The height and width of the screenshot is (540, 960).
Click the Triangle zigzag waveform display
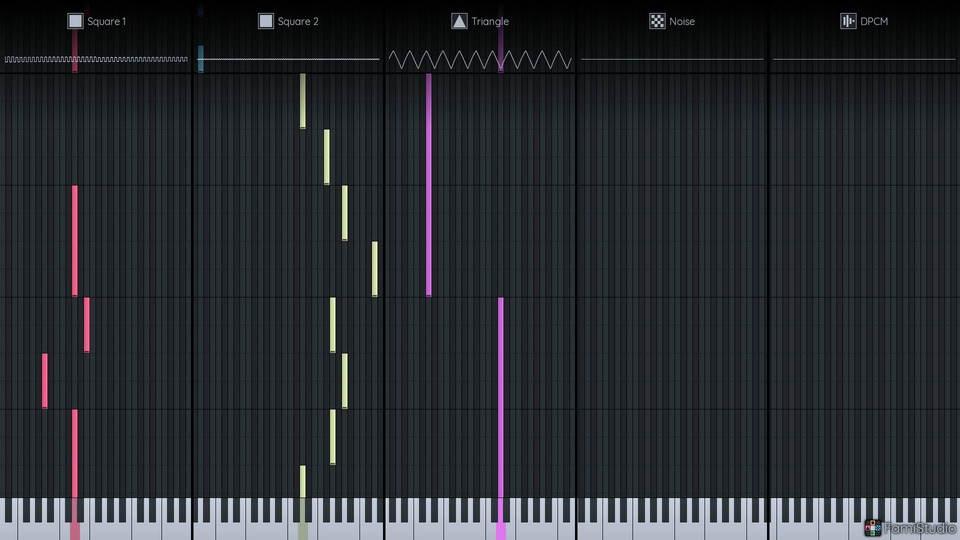pos(480,59)
